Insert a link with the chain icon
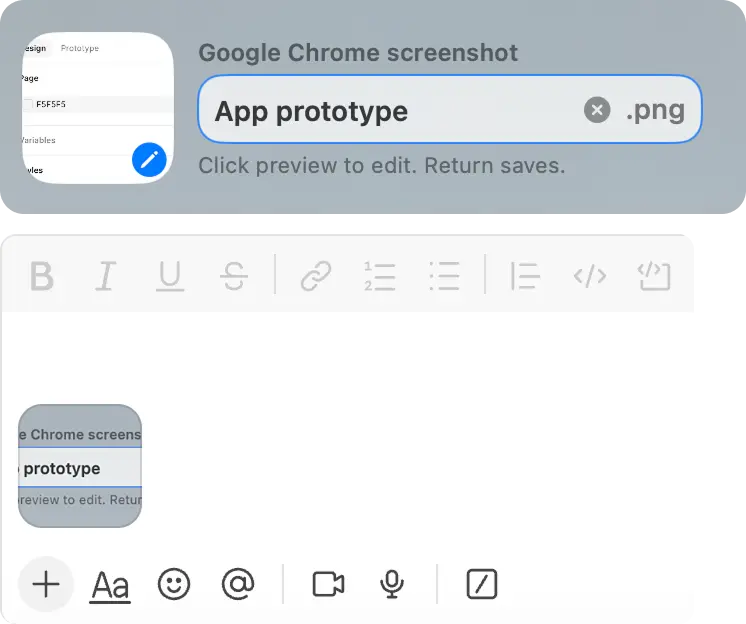Image resolution: width=746 pixels, height=624 pixels. point(316,276)
